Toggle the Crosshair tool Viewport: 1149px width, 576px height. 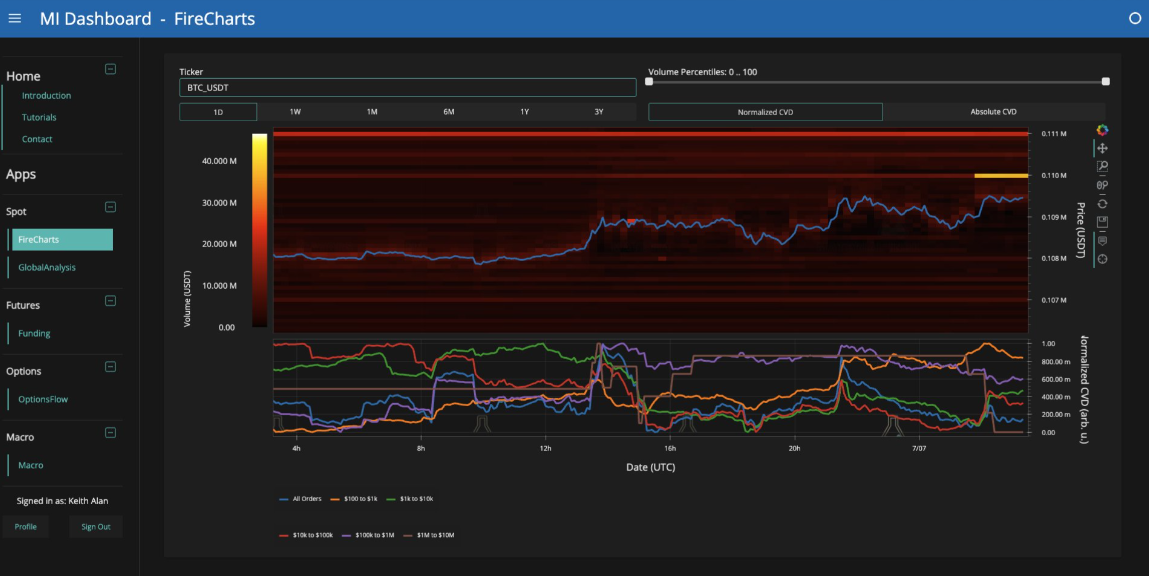tap(1102, 259)
